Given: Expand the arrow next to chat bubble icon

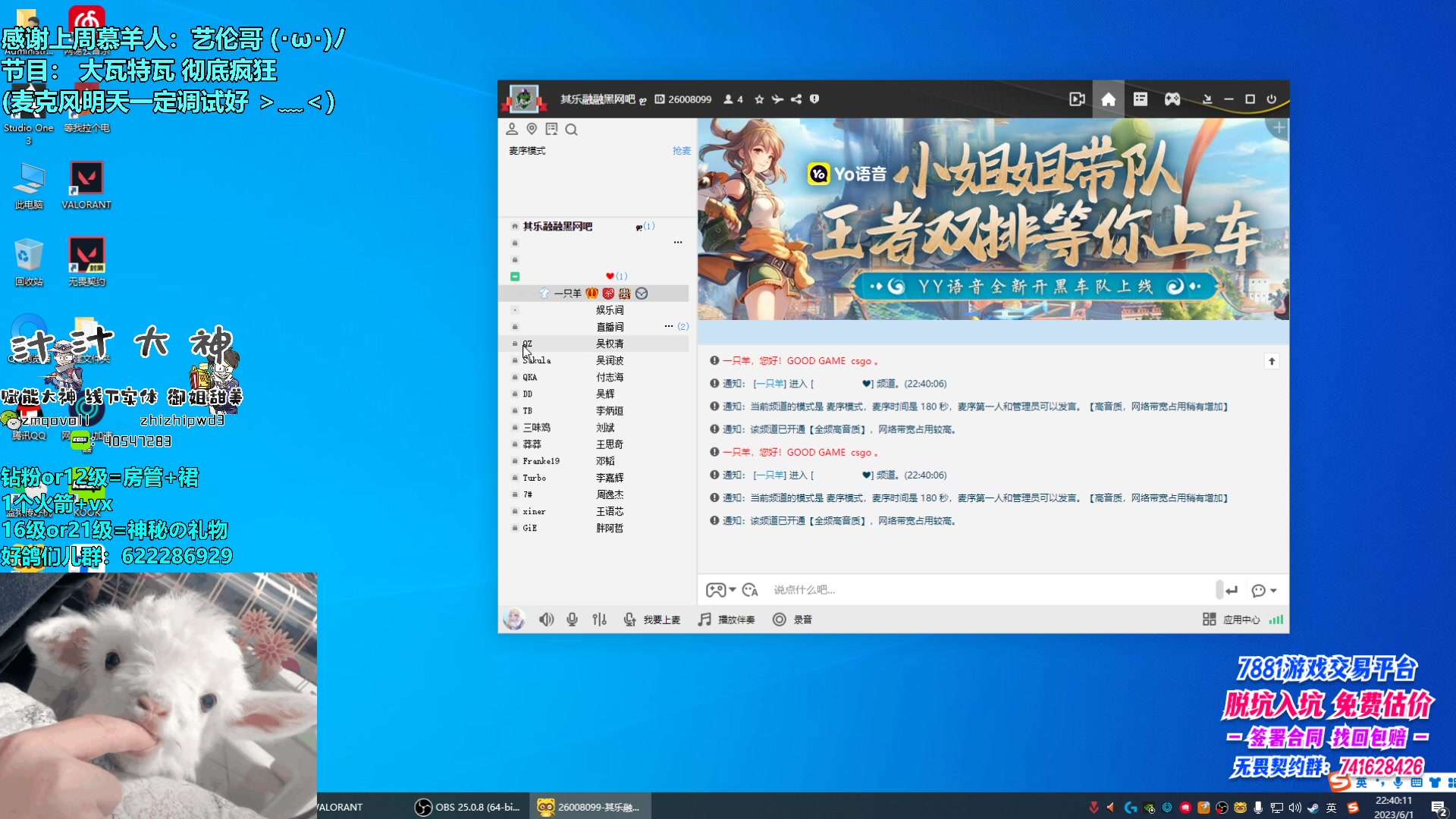Looking at the screenshot, I should click(x=1274, y=591).
